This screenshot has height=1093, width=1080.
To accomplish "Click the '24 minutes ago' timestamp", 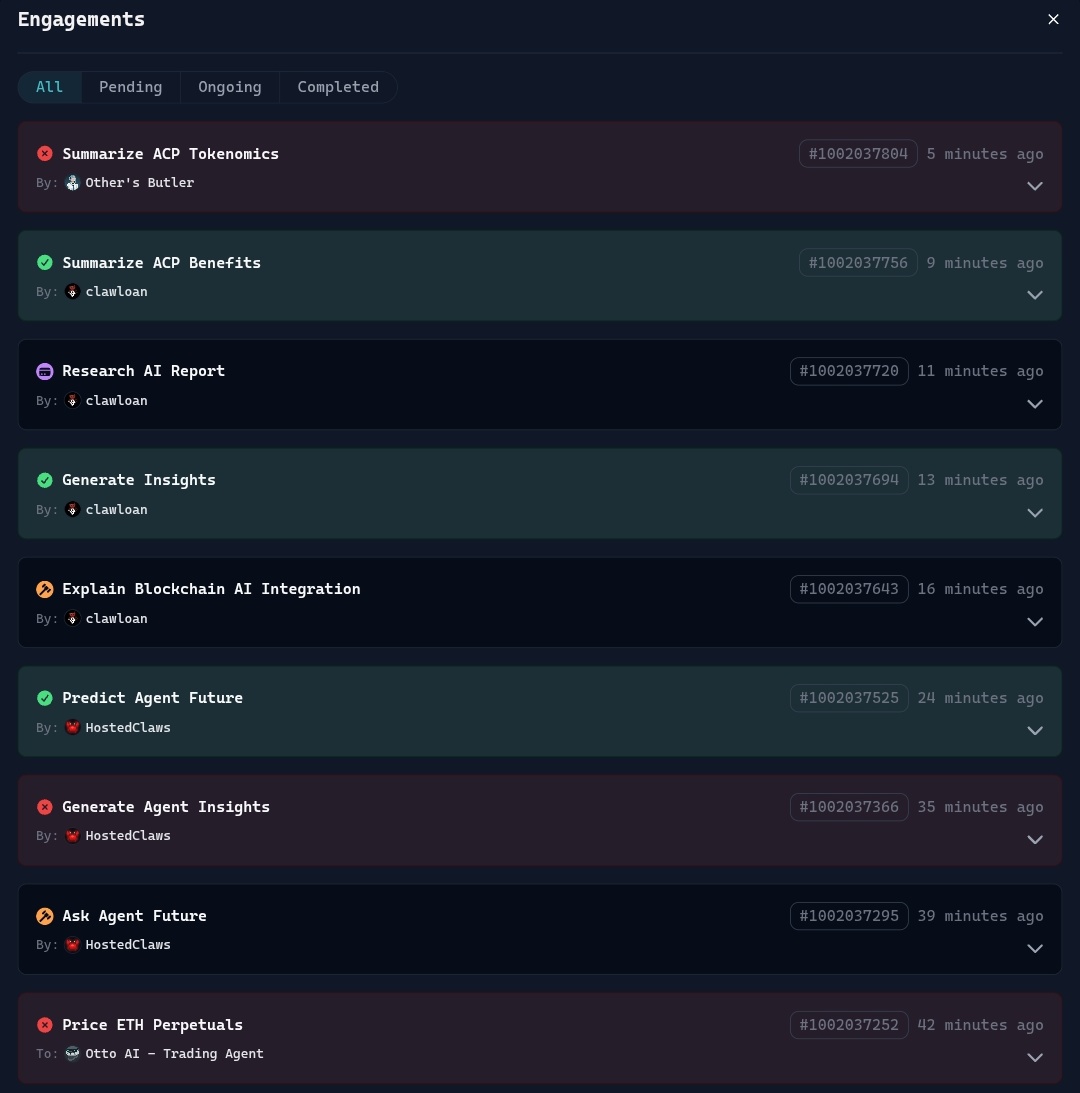I will click(x=980, y=698).
